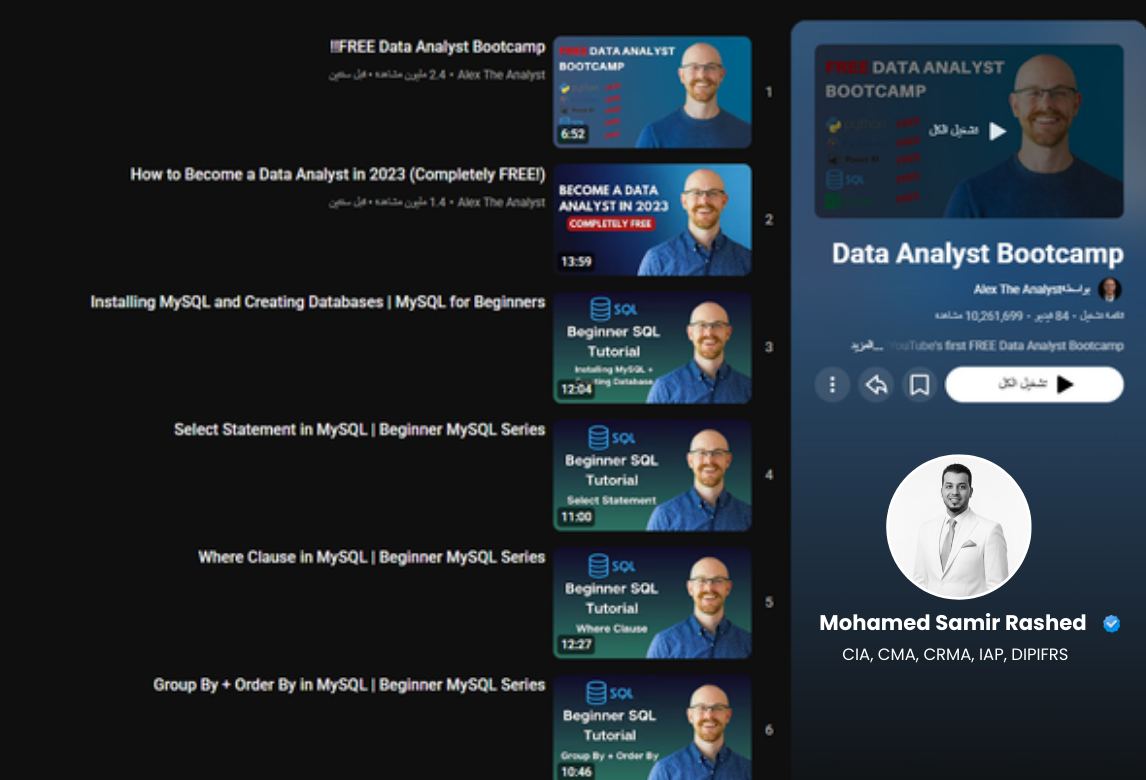Viewport: 1146px width, 780px height.
Task: Open the Group By + Order By thumbnail
Action: [652, 728]
